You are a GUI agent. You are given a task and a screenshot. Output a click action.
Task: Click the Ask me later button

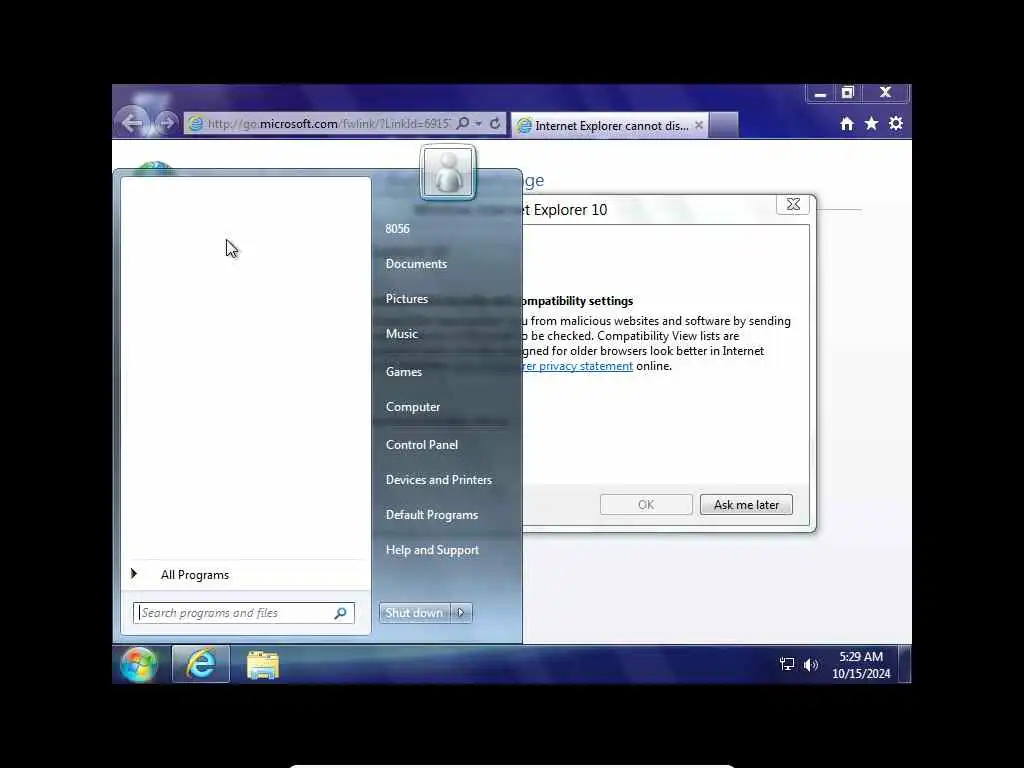tap(746, 505)
